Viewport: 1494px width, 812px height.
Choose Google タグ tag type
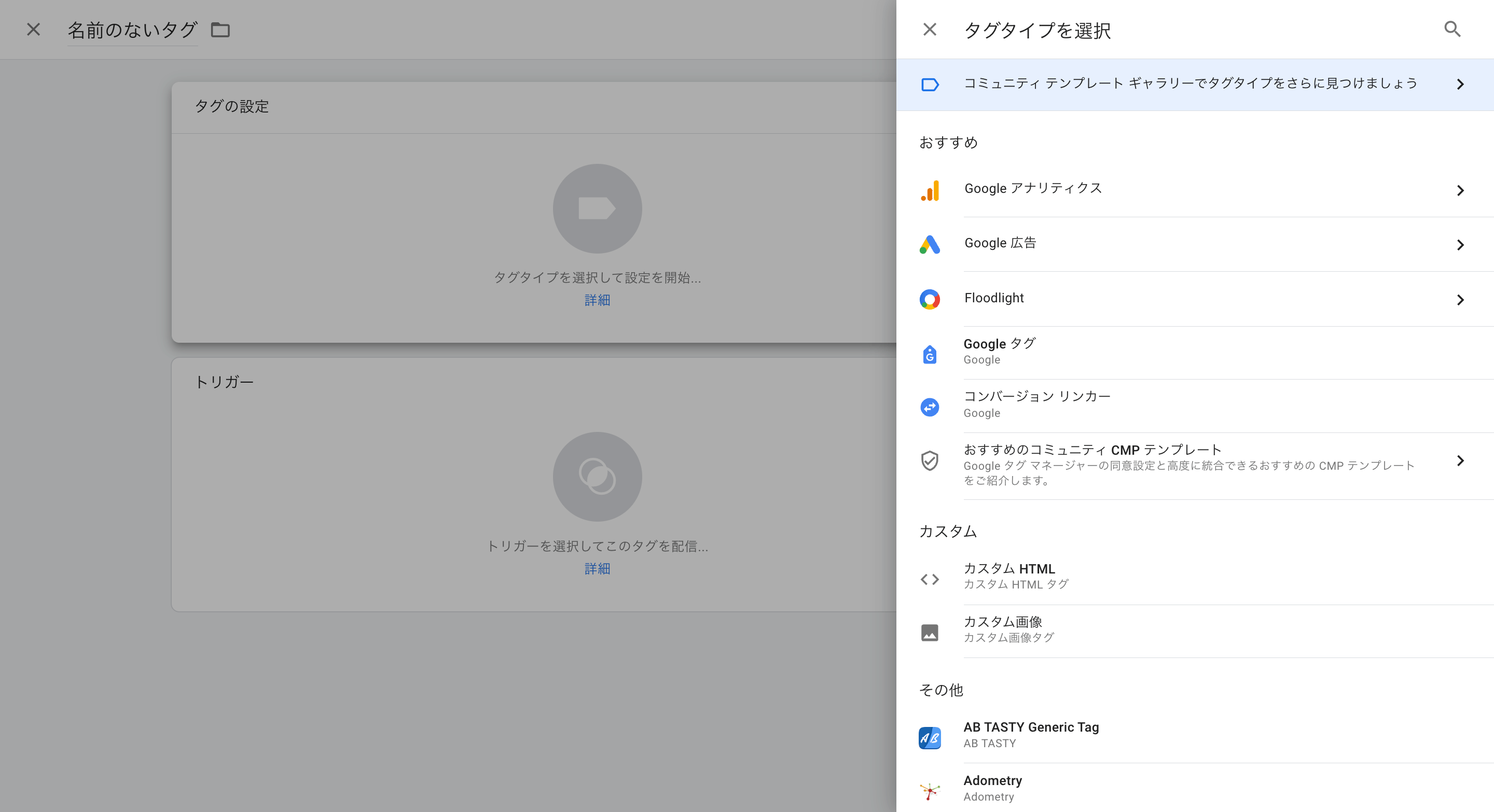pos(1195,353)
